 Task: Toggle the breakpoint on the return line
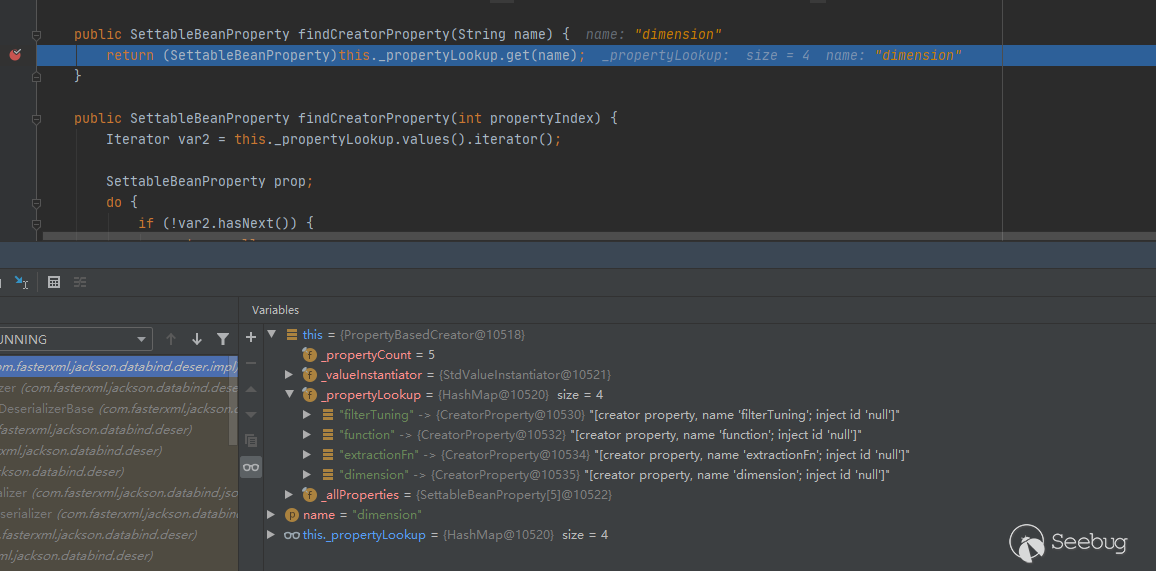15,56
